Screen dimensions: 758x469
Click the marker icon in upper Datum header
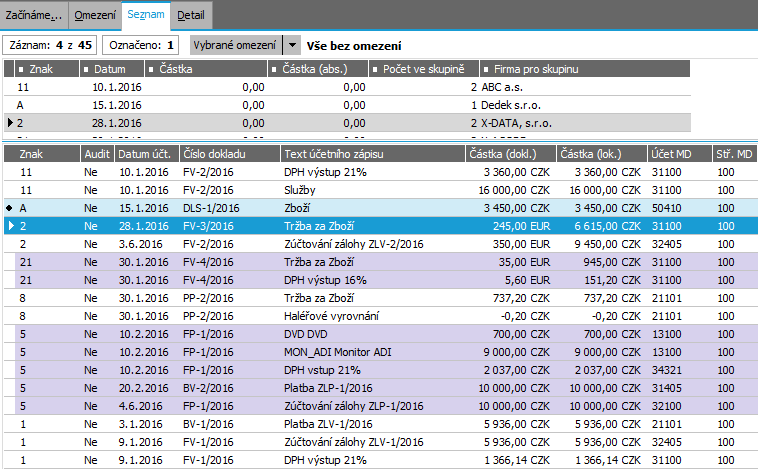click(x=87, y=69)
